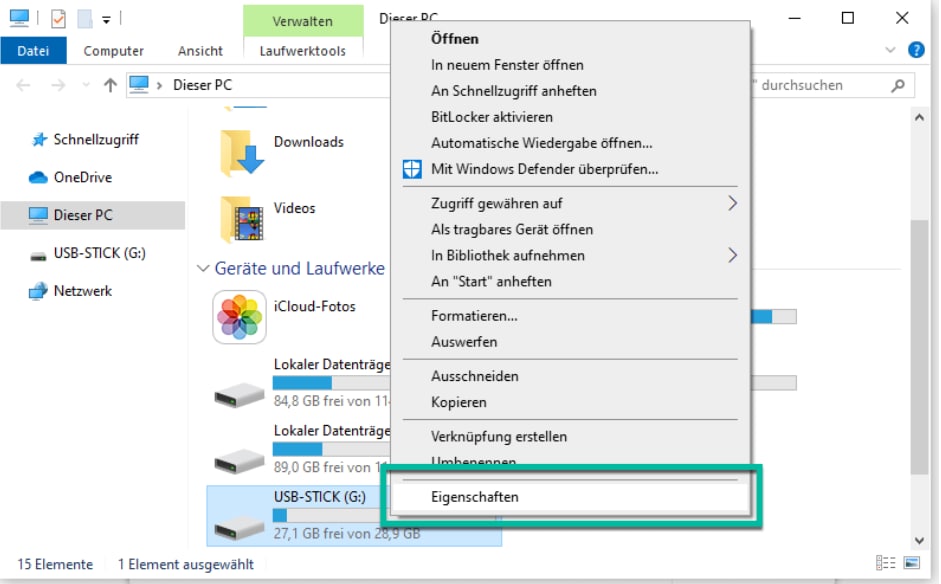
Task: Click the iCloud-Fotos drive icon
Action: click(239, 316)
